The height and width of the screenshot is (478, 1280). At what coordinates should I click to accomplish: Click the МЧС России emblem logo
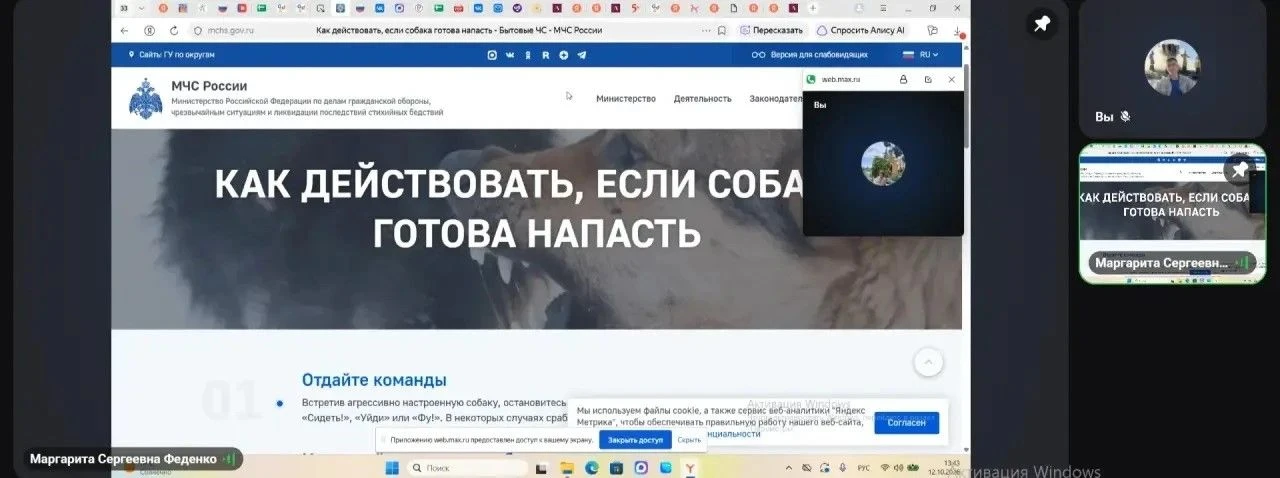pos(146,98)
